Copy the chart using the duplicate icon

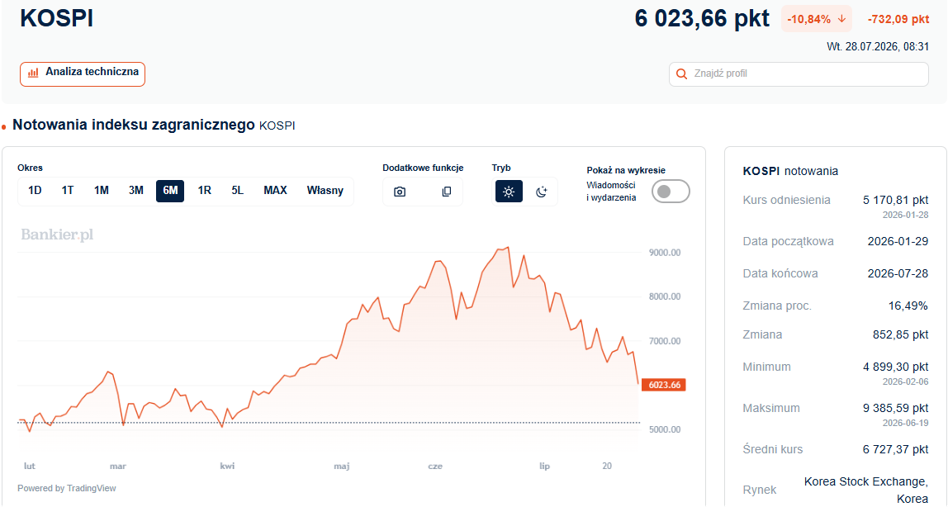click(446, 192)
